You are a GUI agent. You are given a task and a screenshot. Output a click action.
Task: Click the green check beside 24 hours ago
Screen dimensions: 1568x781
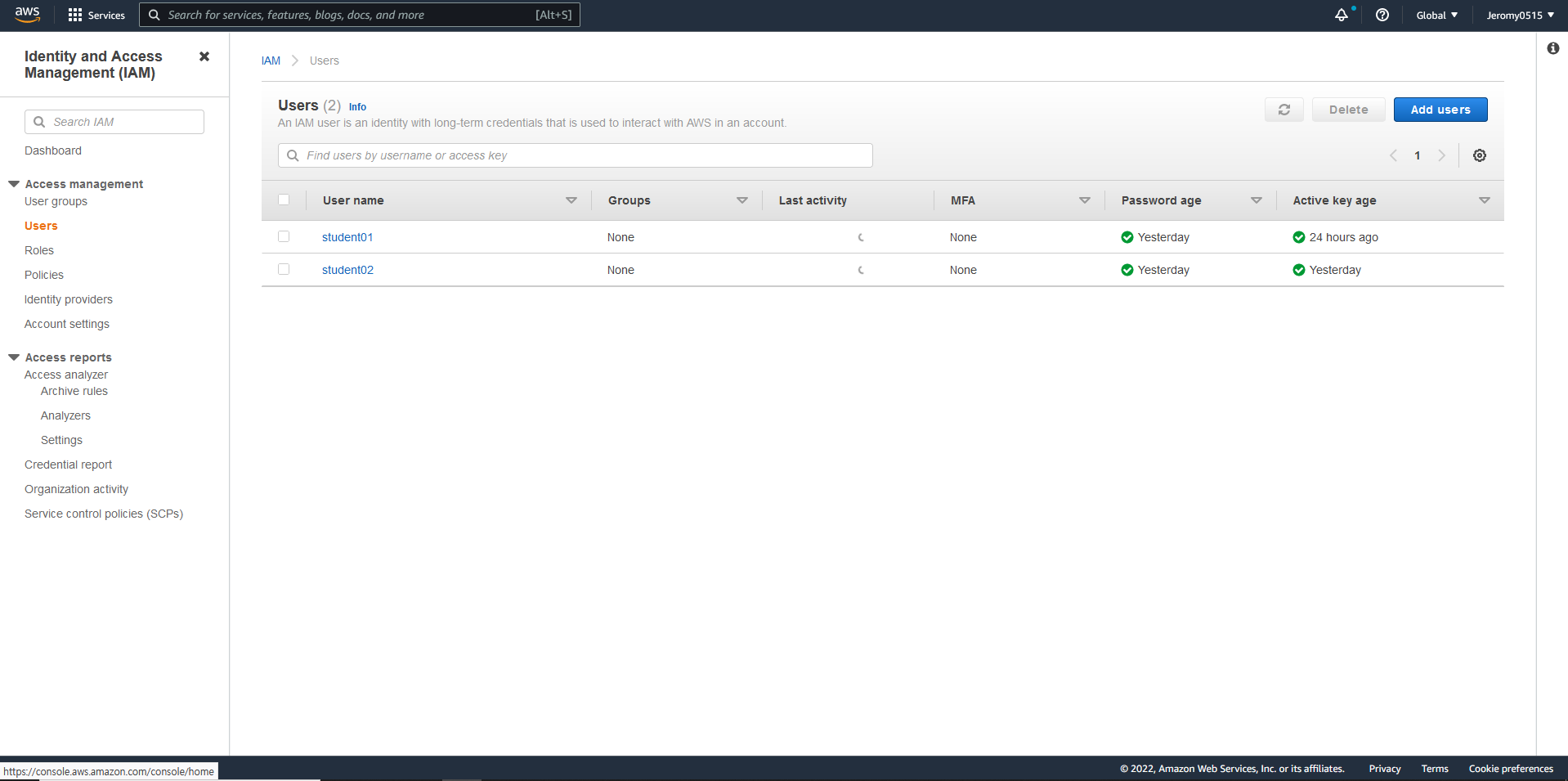click(x=1299, y=237)
